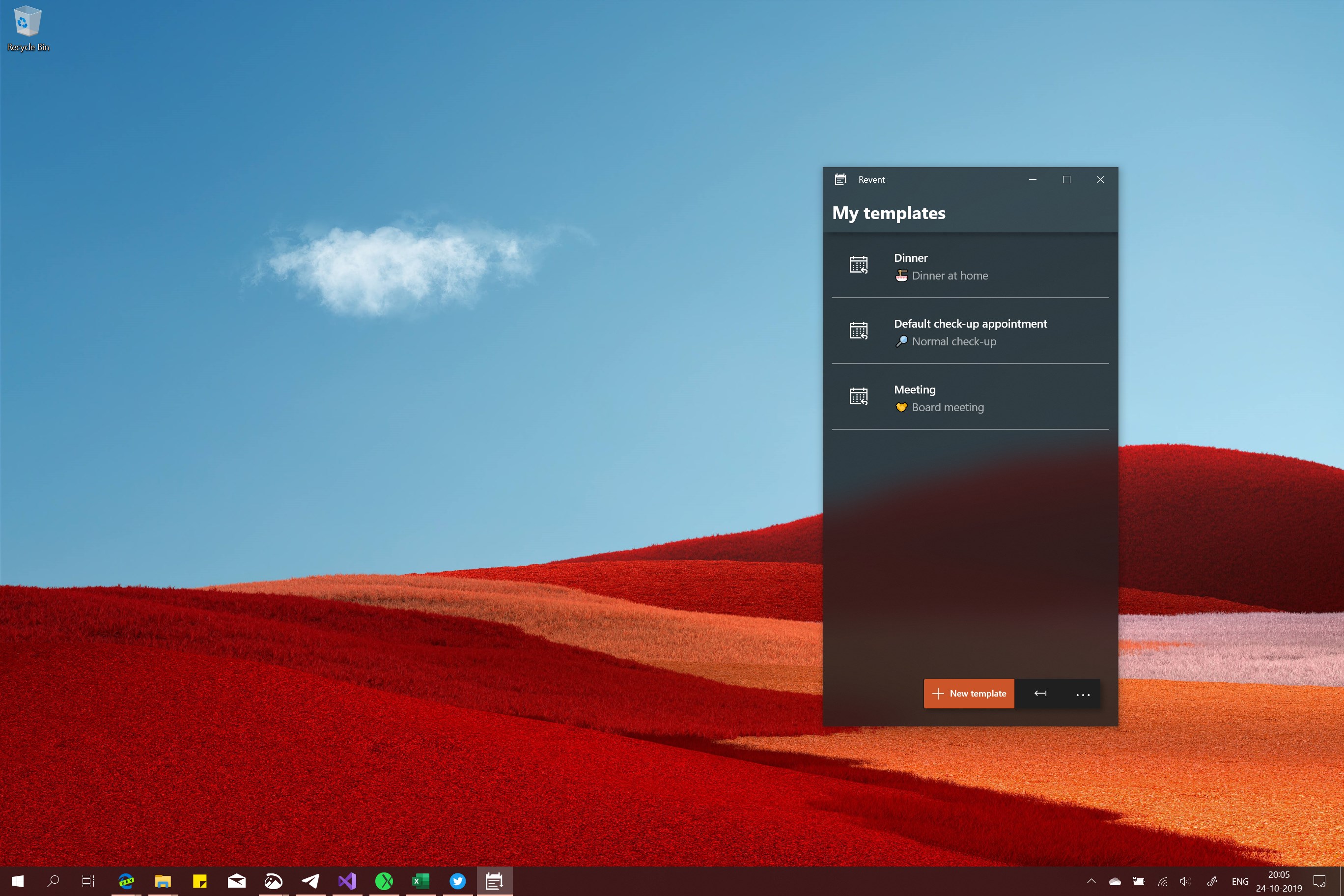Create a New template

969,693
